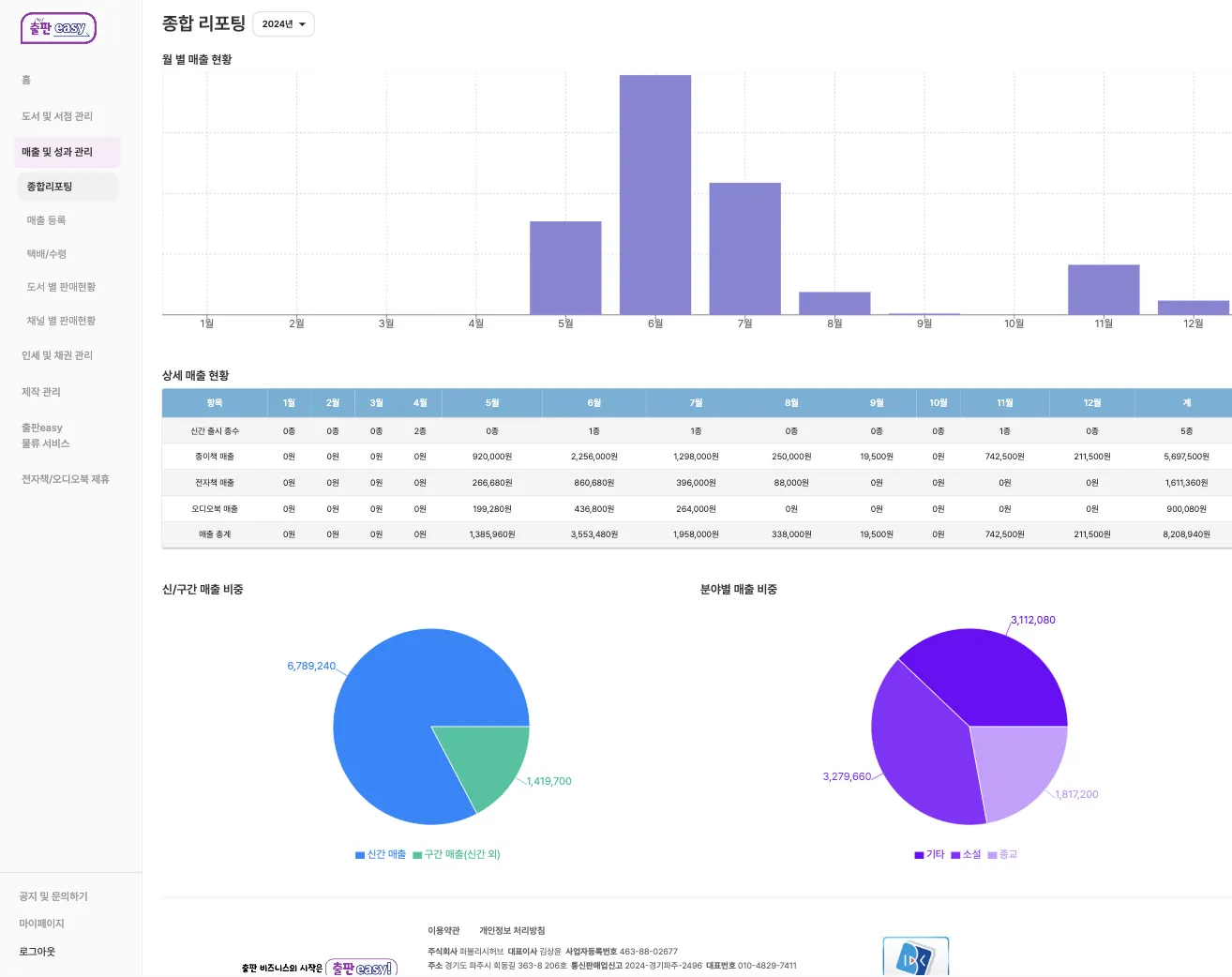Toggle 소설 legend item in category chart
Screen dimensions: 1232x977
pyautogui.click(x=966, y=854)
